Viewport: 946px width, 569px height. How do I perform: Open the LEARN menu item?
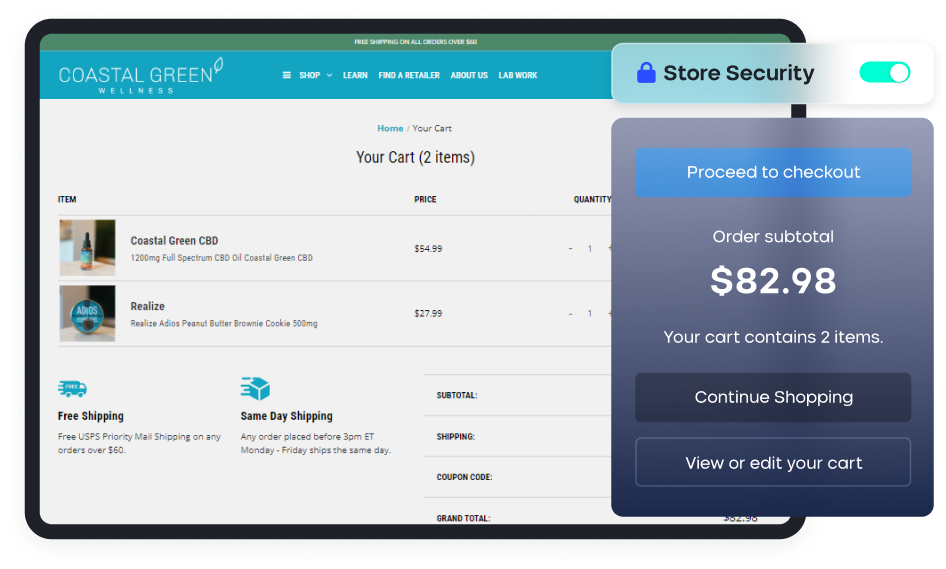pyautogui.click(x=355, y=75)
